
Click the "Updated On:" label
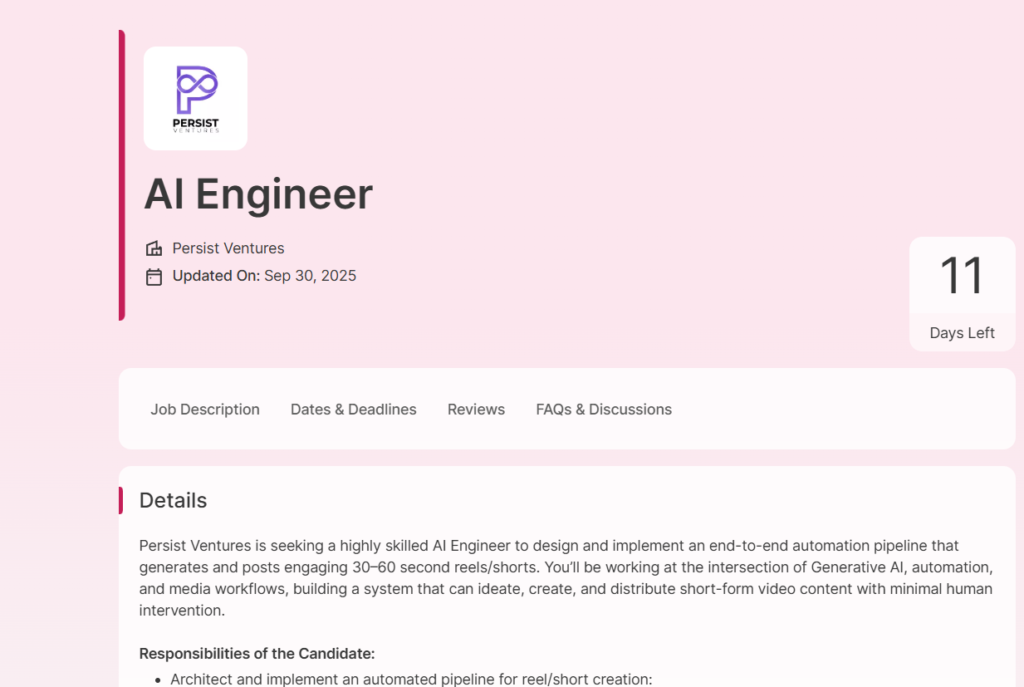tap(216, 276)
